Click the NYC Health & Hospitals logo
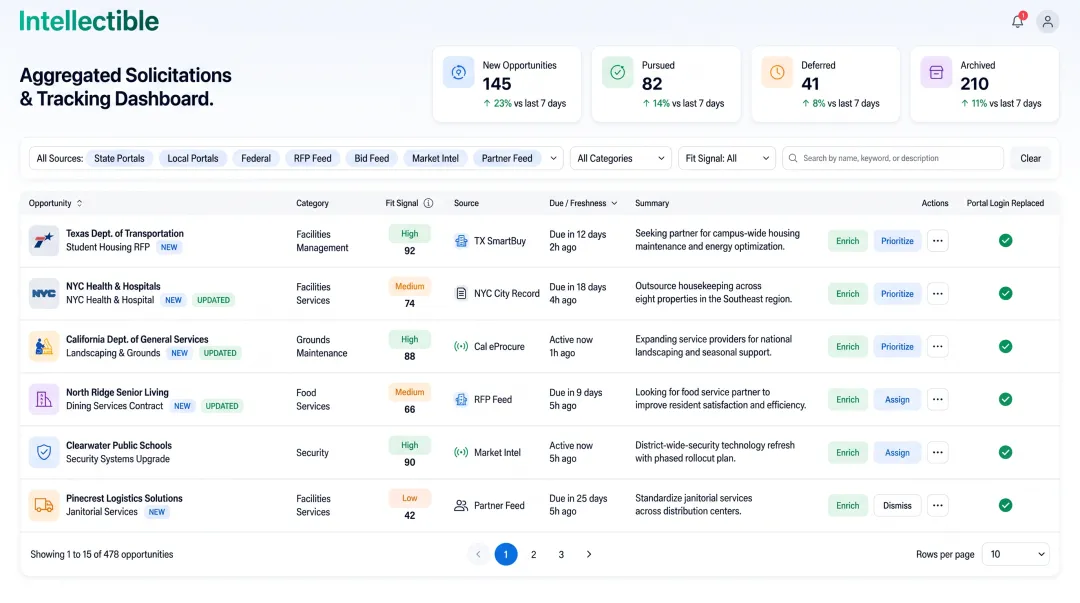This screenshot has height=603, width=1080. (x=43, y=294)
